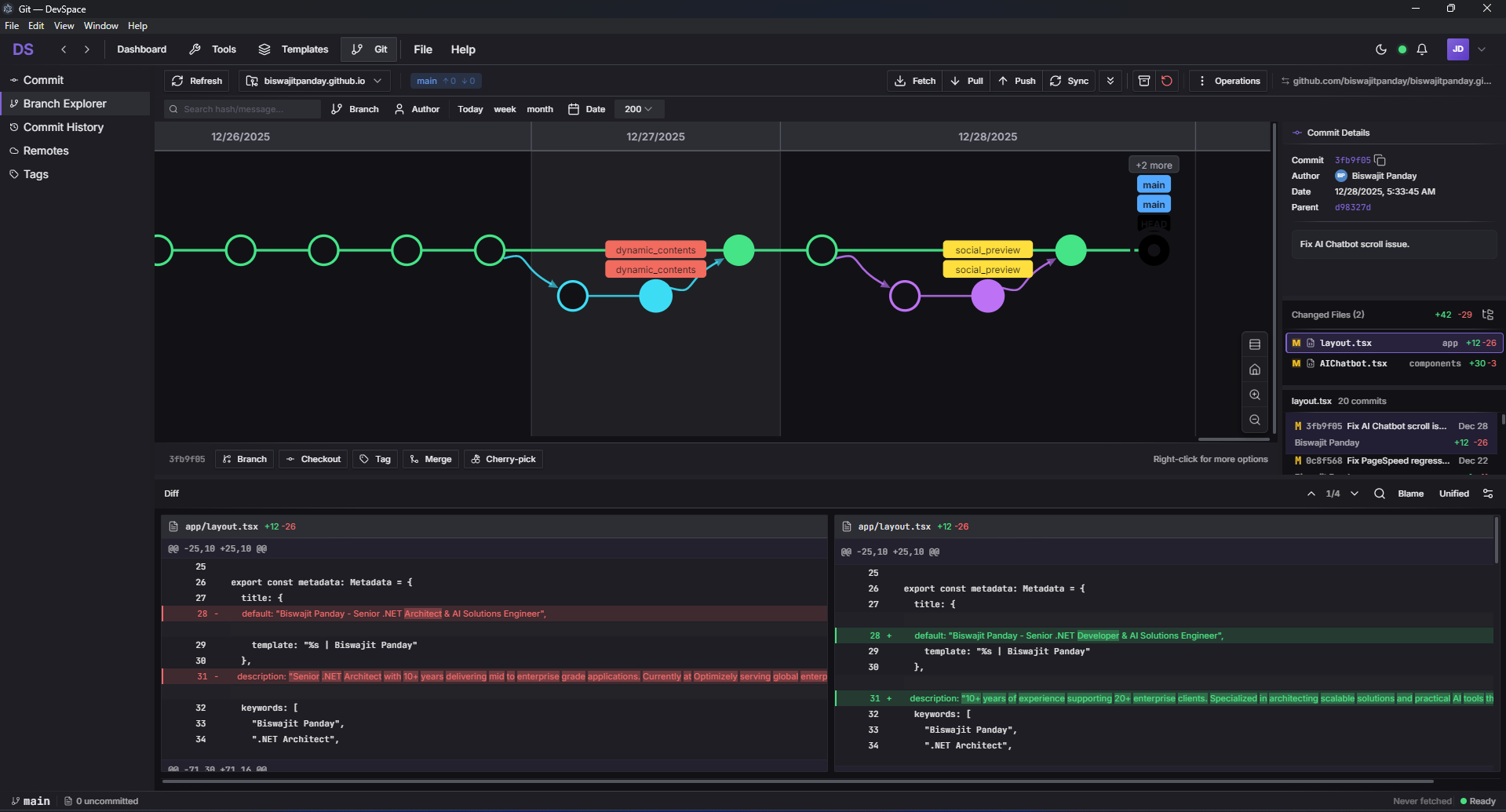
Task: Open the View menu in menu bar
Action: click(x=64, y=26)
